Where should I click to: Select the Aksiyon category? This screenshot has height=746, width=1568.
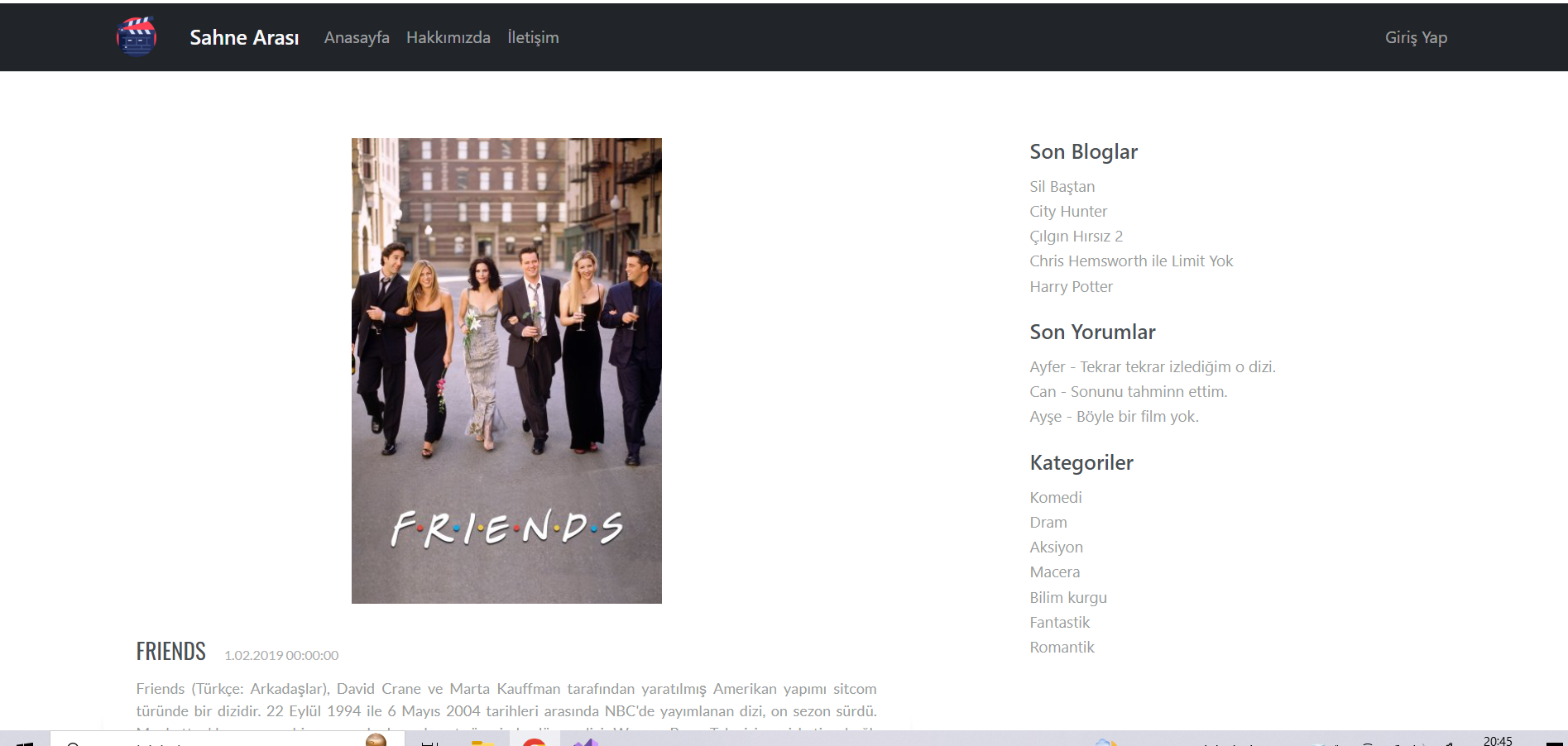point(1056,548)
